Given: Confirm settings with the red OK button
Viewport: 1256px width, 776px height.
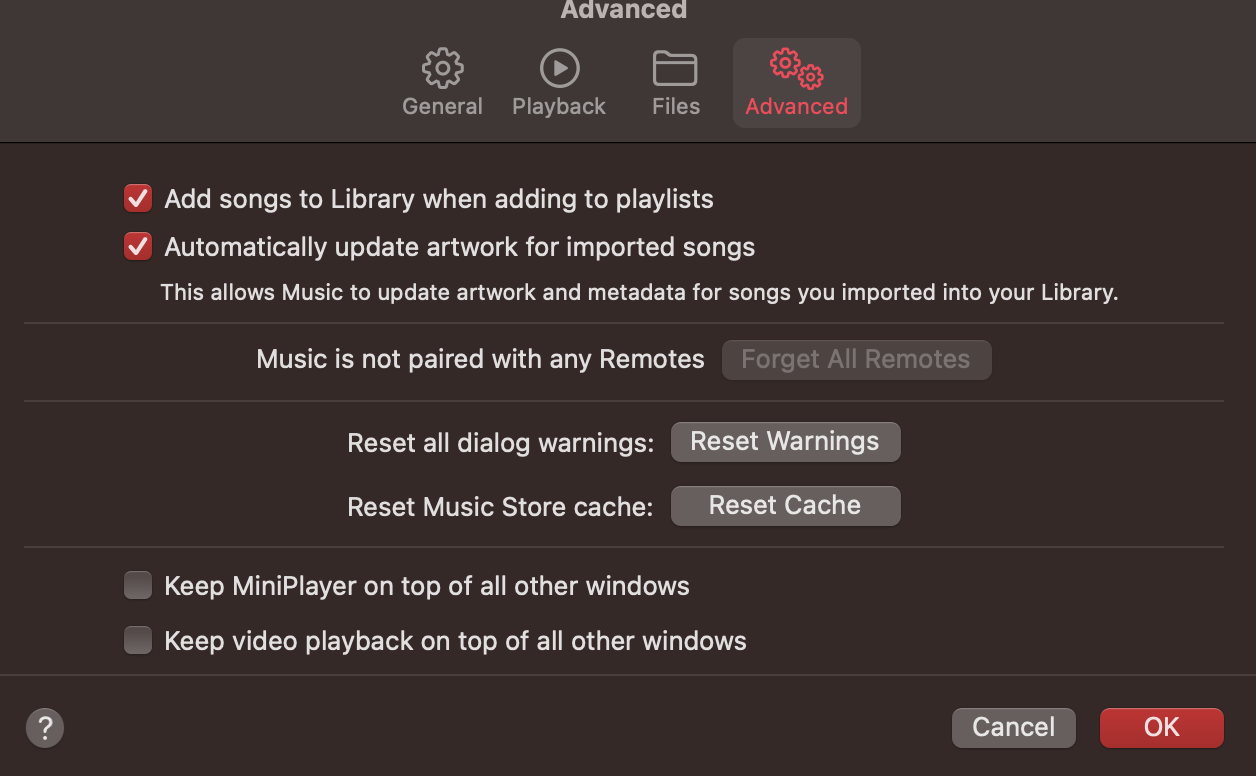Looking at the screenshot, I should (x=1161, y=727).
